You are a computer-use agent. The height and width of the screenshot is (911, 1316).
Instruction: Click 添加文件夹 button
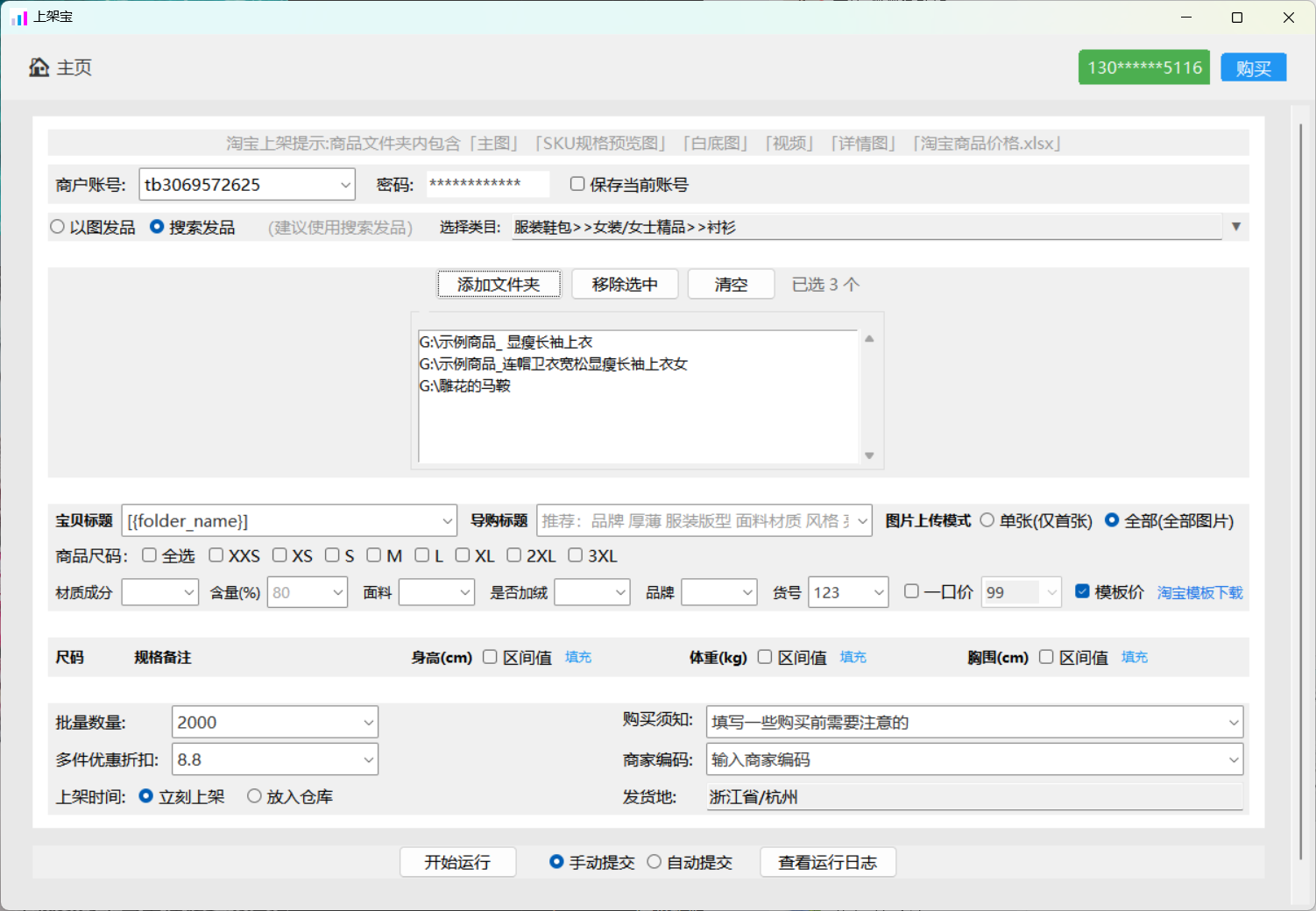(x=499, y=285)
